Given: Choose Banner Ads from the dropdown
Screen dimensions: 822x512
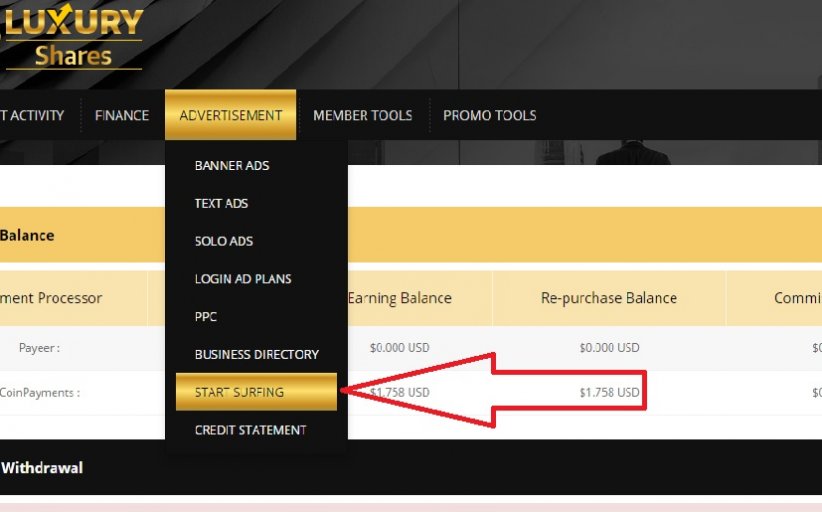Looking at the screenshot, I should (x=232, y=166).
